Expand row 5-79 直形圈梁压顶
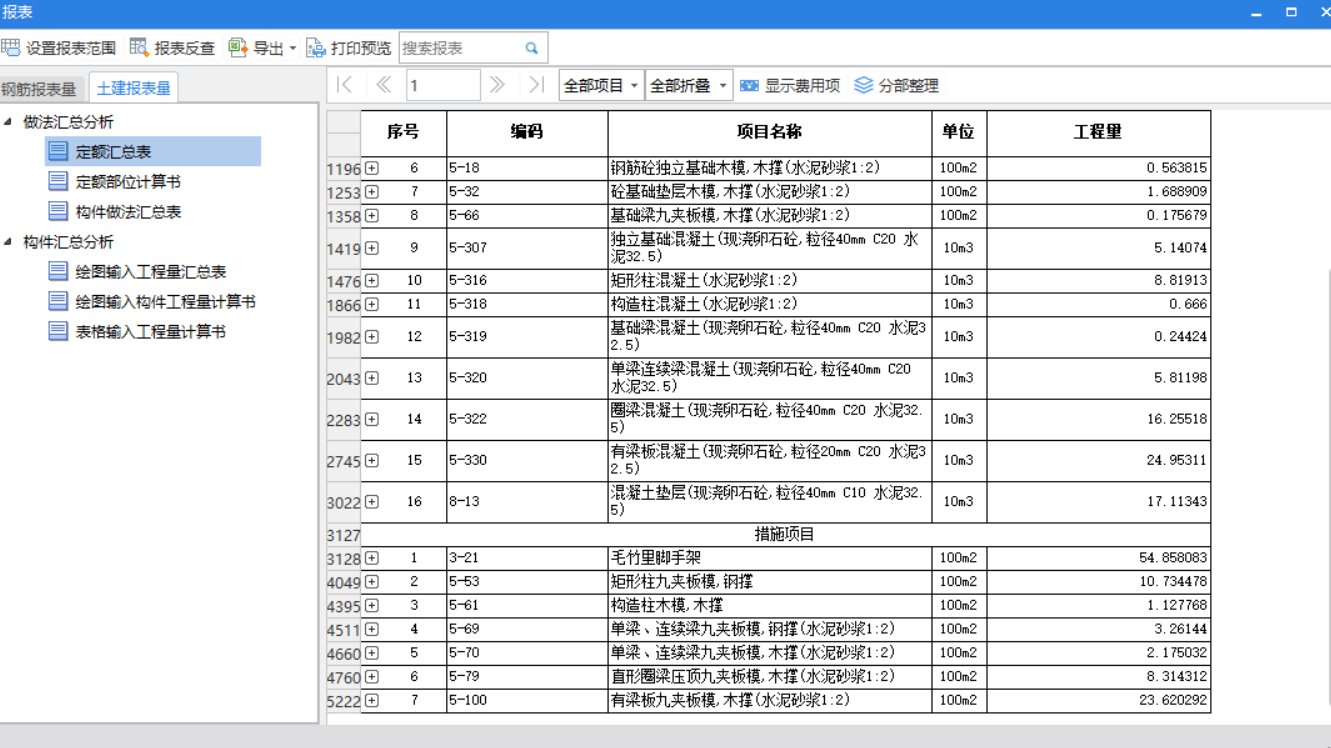1331x748 pixels. point(372,677)
